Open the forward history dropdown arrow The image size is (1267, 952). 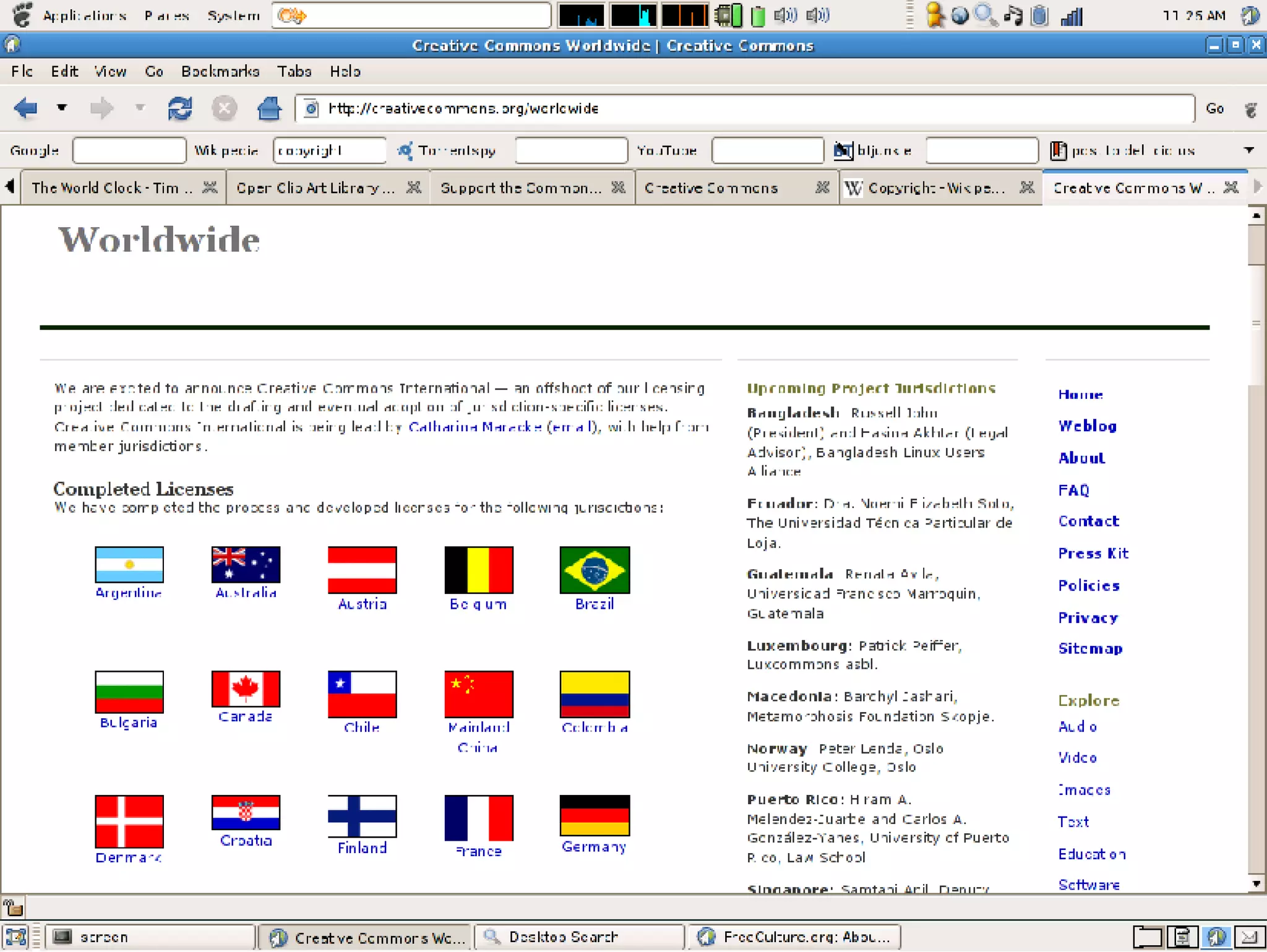140,108
